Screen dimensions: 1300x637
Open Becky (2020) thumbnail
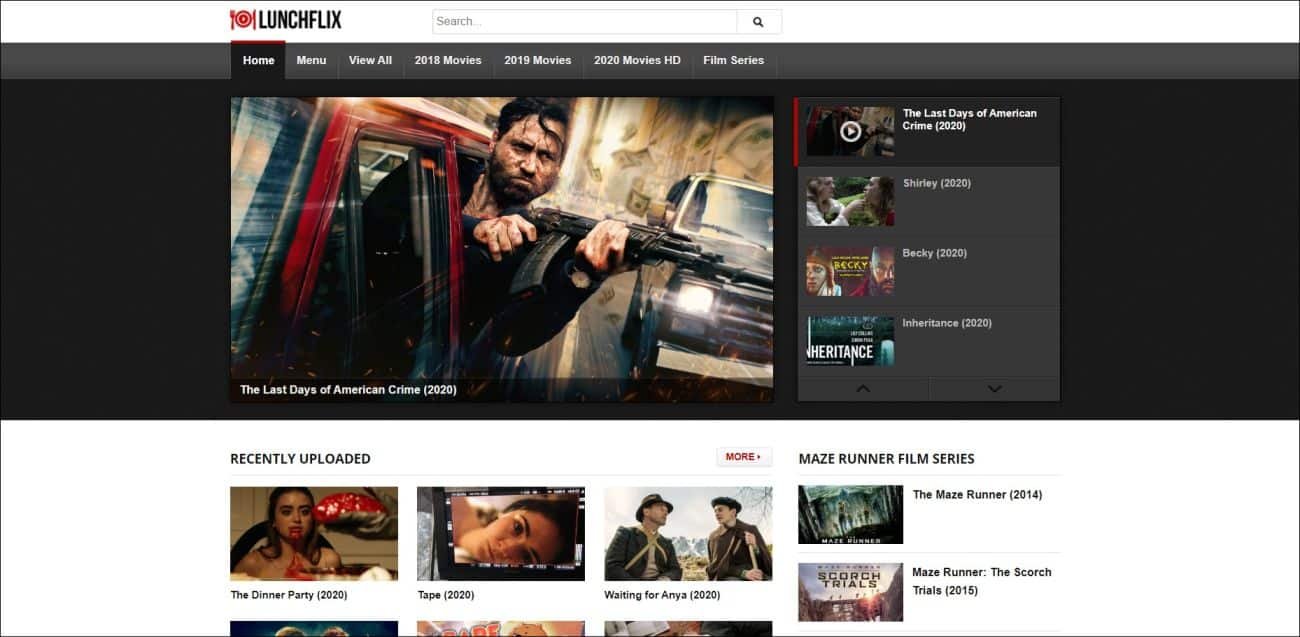point(850,271)
